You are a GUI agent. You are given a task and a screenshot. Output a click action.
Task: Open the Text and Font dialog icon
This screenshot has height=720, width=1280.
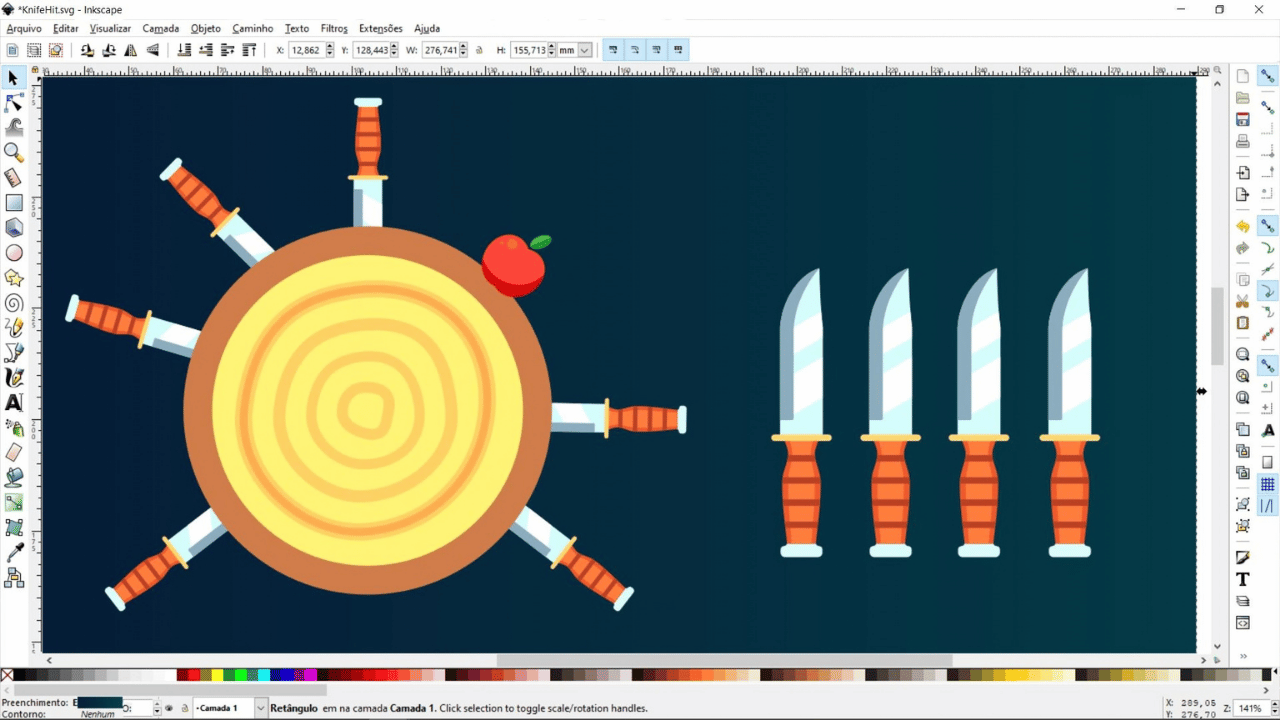(1242, 579)
